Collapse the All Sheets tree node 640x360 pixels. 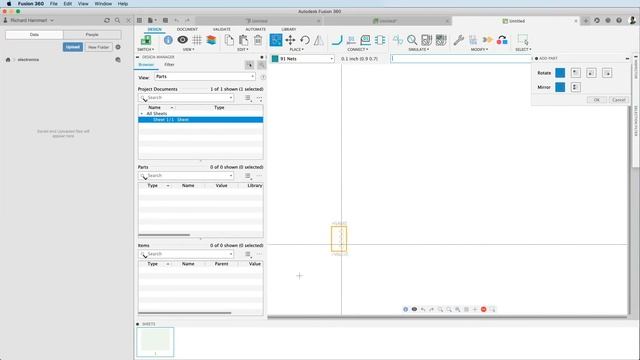(142, 113)
